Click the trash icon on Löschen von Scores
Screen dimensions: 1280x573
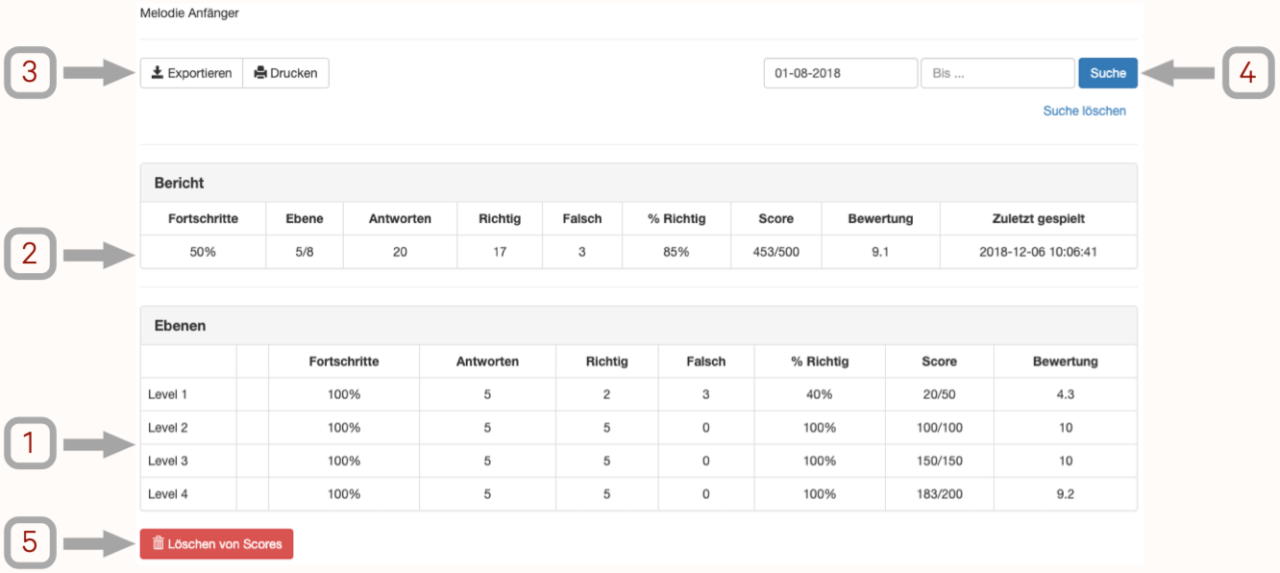click(x=158, y=544)
